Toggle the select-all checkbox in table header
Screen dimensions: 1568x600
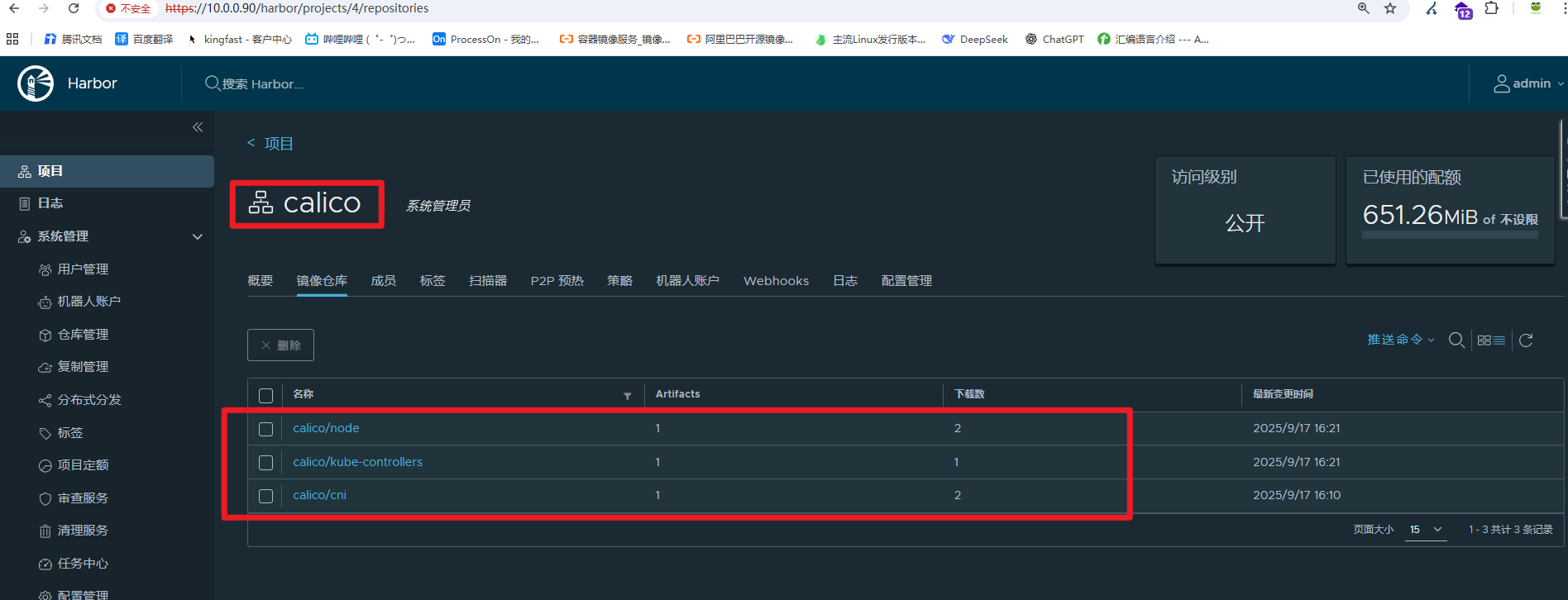(x=265, y=396)
